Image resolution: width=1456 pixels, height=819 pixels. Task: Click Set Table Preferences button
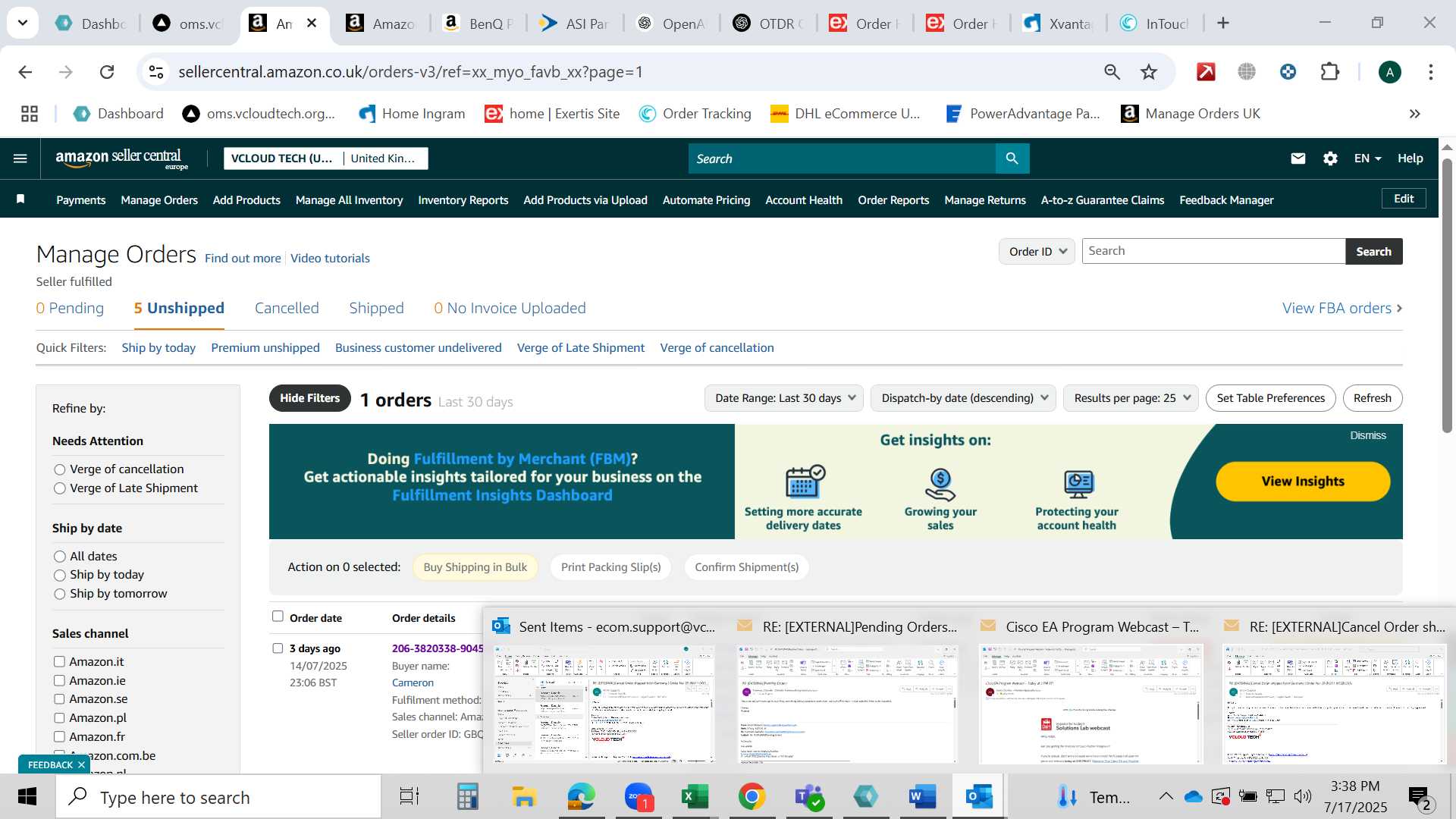[1270, 398]
